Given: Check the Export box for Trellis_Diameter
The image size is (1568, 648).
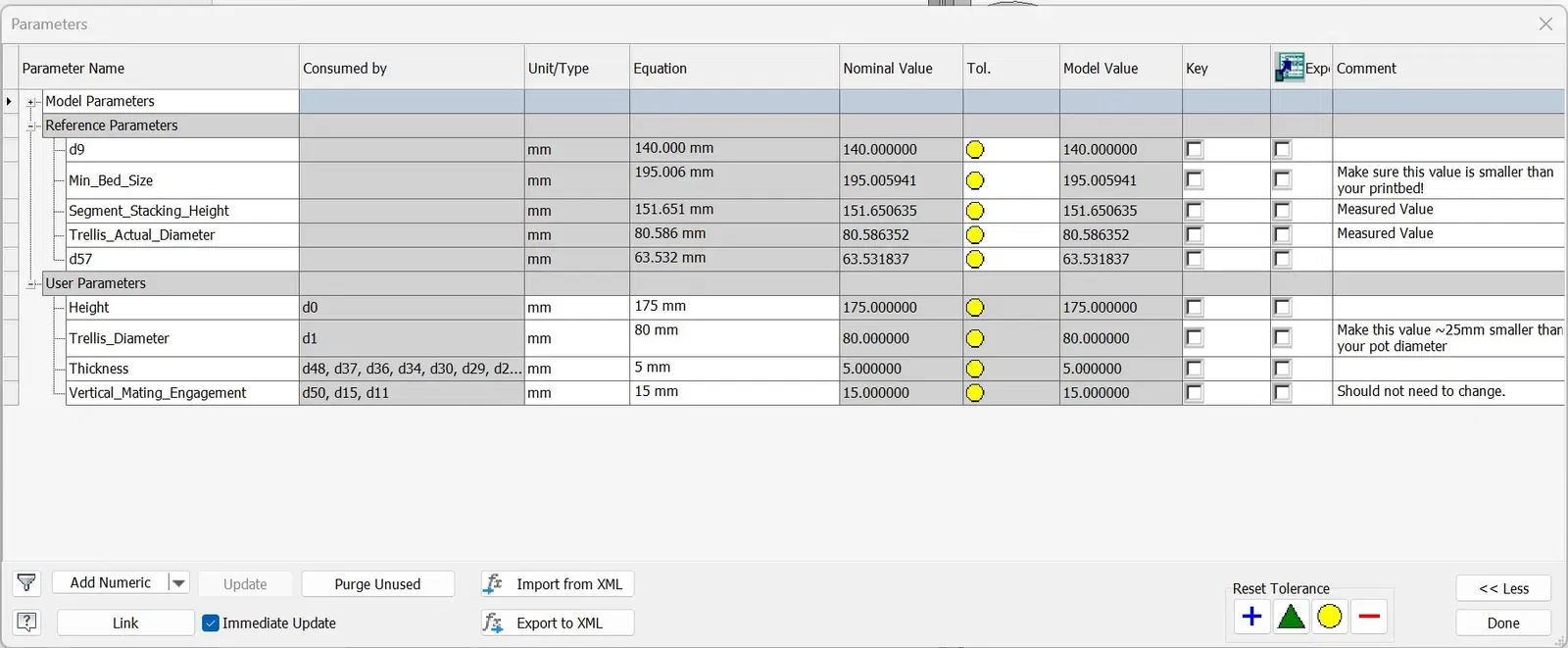Looking at the screenshot, I should (1282, 338).
